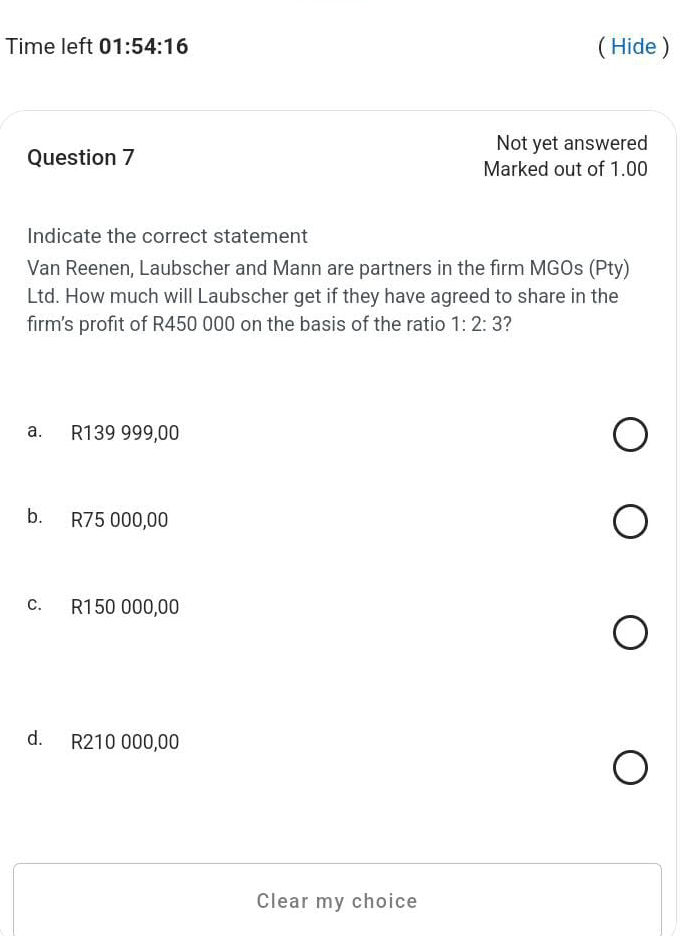This screenshot has height=936, width=693.
Task: Click the Hide link
Action: (x=634, y=46)
